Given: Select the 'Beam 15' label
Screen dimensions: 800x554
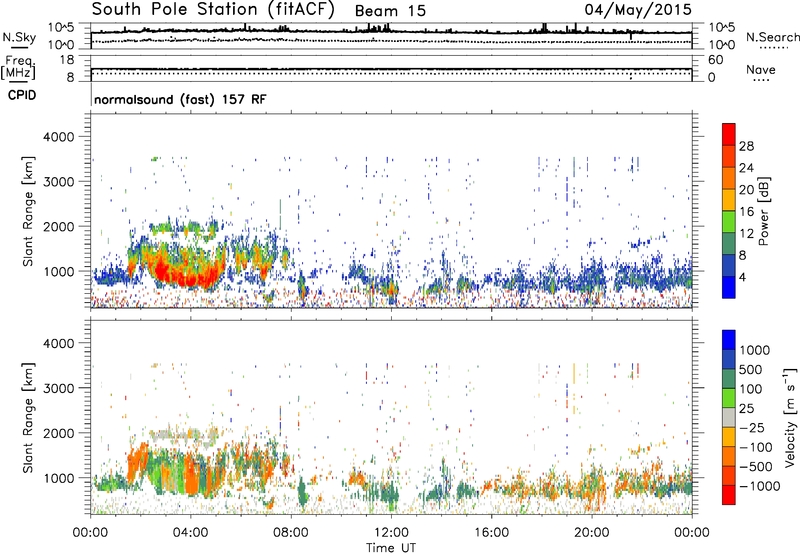Looking at the screenshot, I should tap(390, 11).
